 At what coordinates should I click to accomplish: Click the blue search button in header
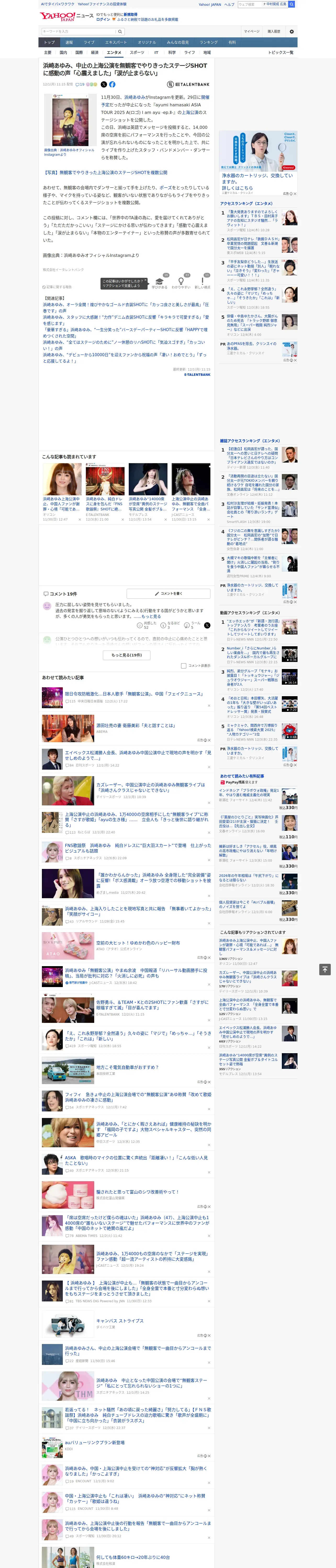pyautogui.click(x=292, y=4)
